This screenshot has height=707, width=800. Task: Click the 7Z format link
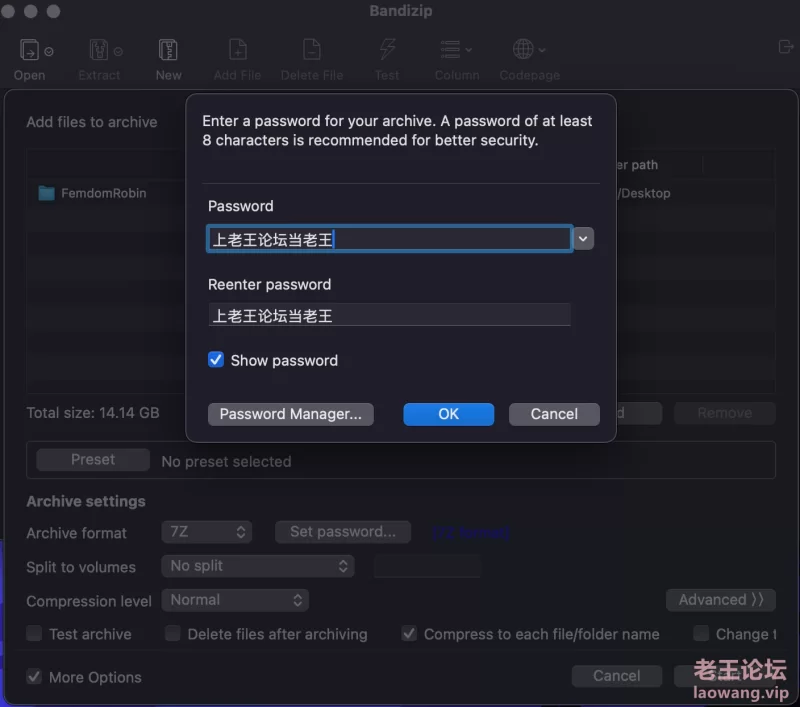click(x=470, y=533)
